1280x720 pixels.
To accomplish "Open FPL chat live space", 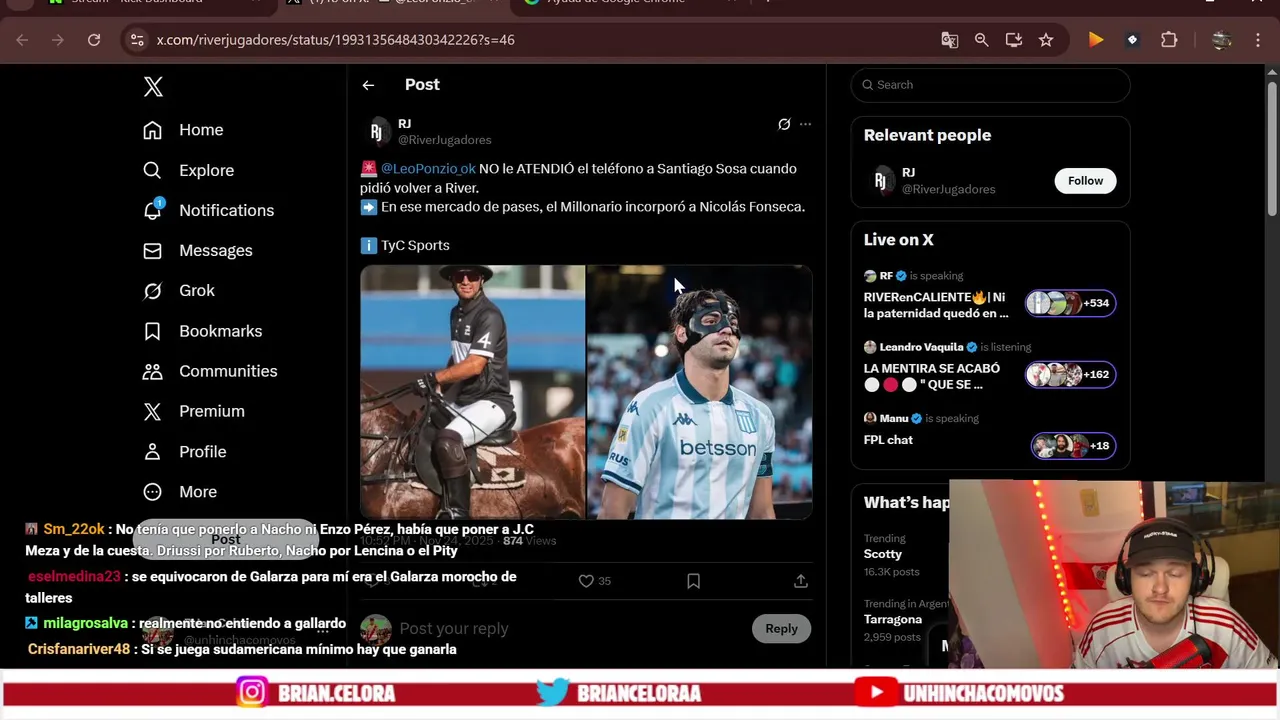I will click(x=888, y=440).
